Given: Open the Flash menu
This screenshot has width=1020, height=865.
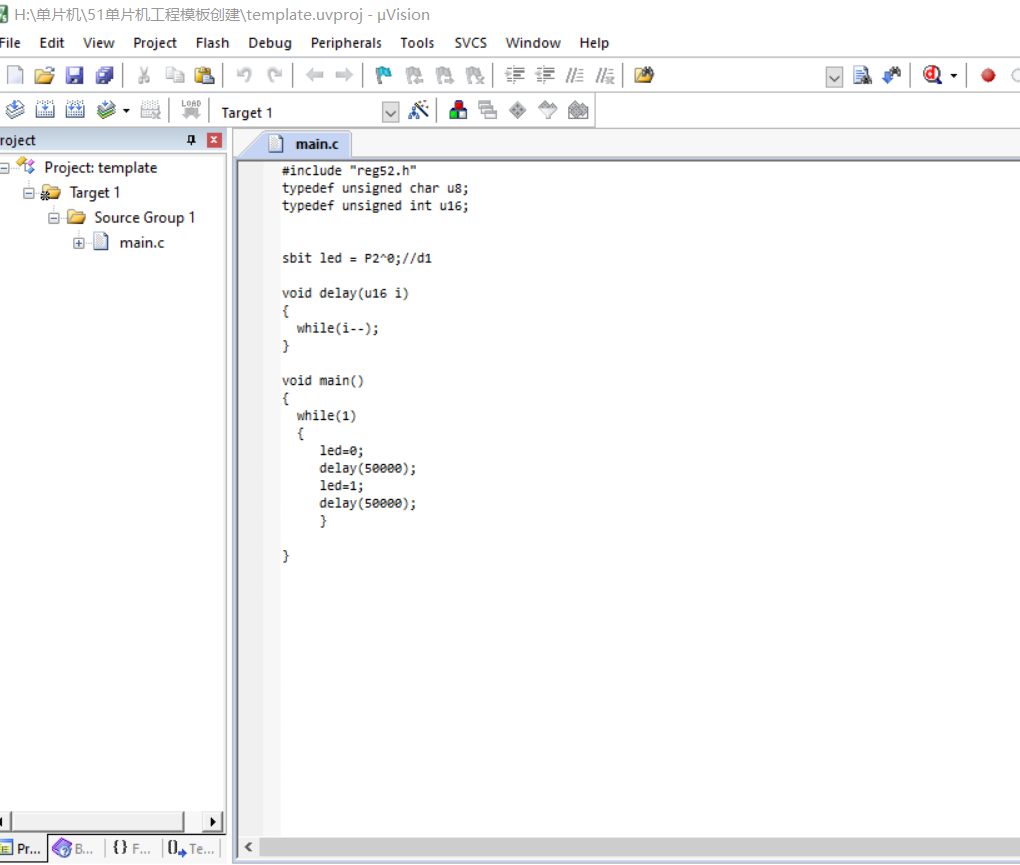Looking at the screenshot, I should click(212, 43).
